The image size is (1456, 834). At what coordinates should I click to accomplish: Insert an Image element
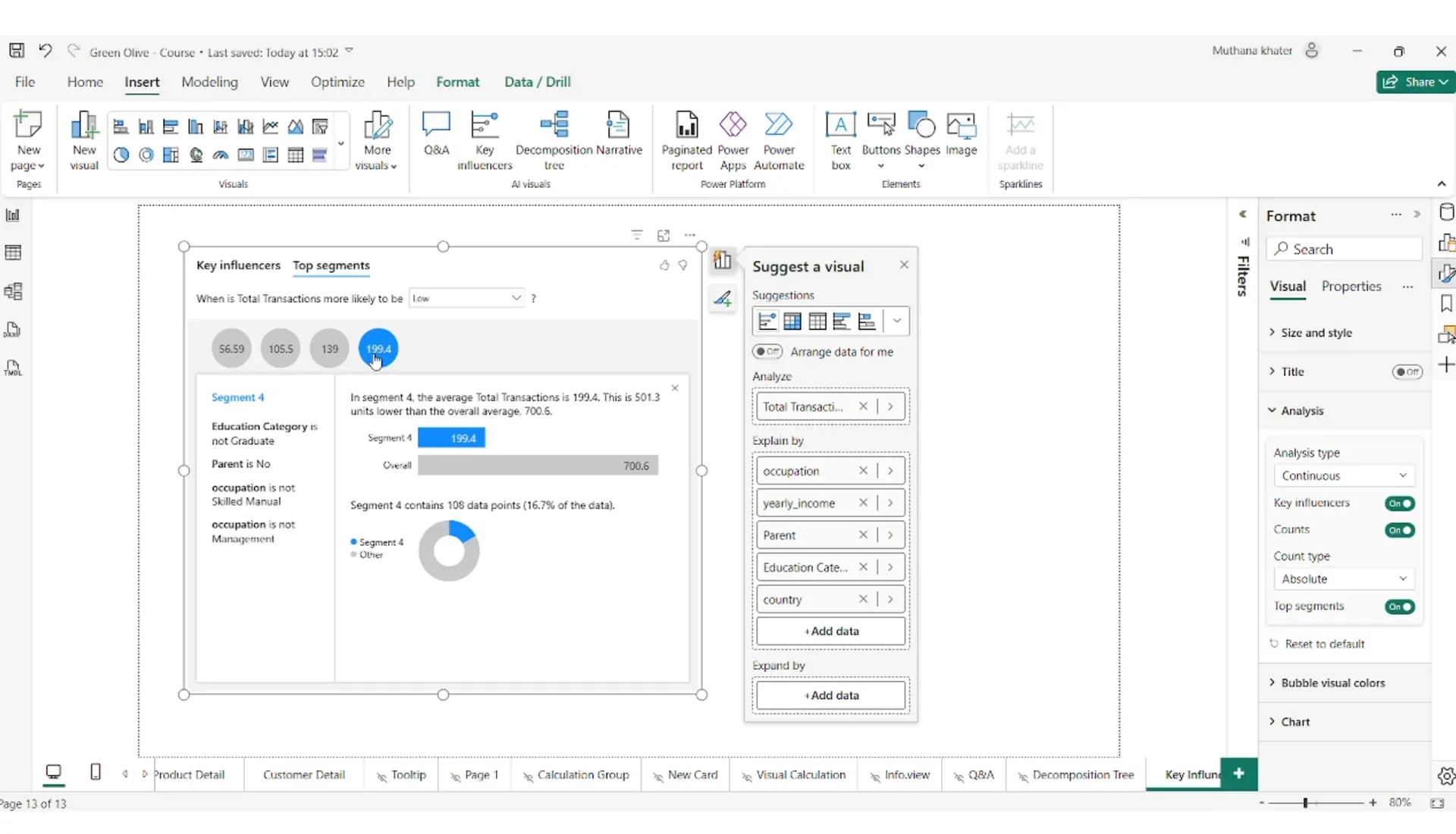coord(961,134)
